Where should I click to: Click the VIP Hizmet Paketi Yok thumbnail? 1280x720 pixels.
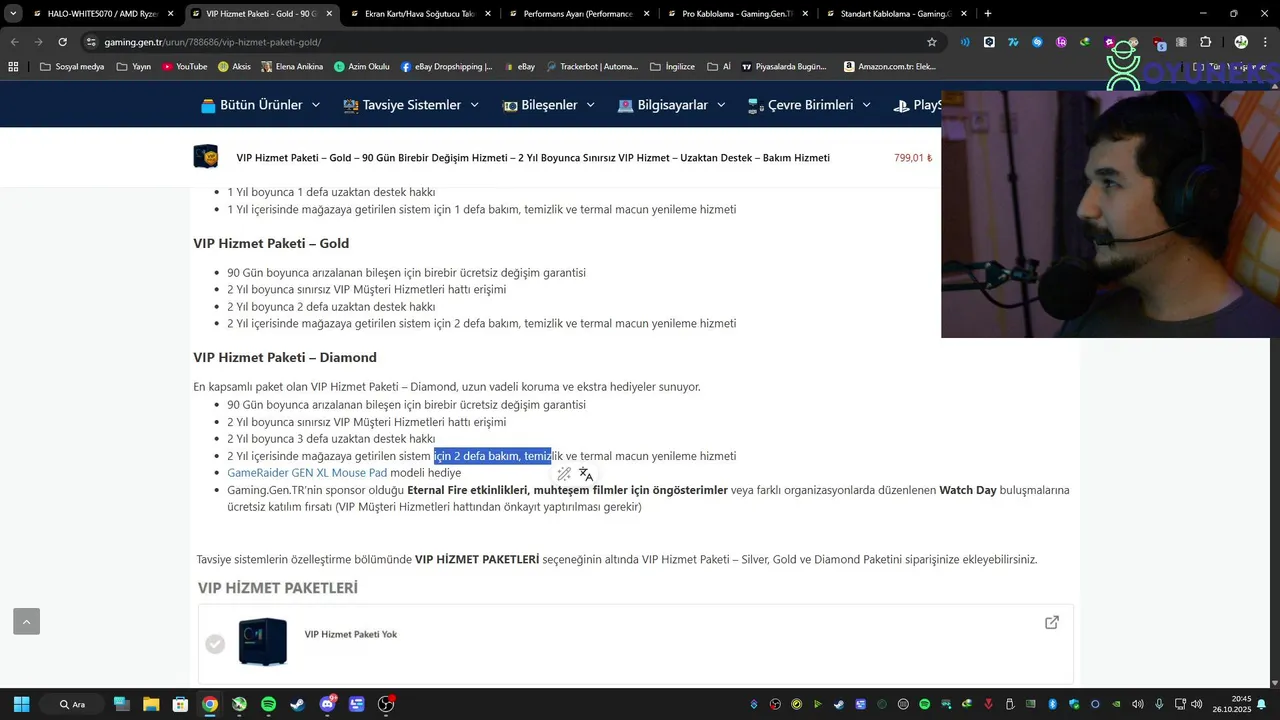[x=263, y=642]
